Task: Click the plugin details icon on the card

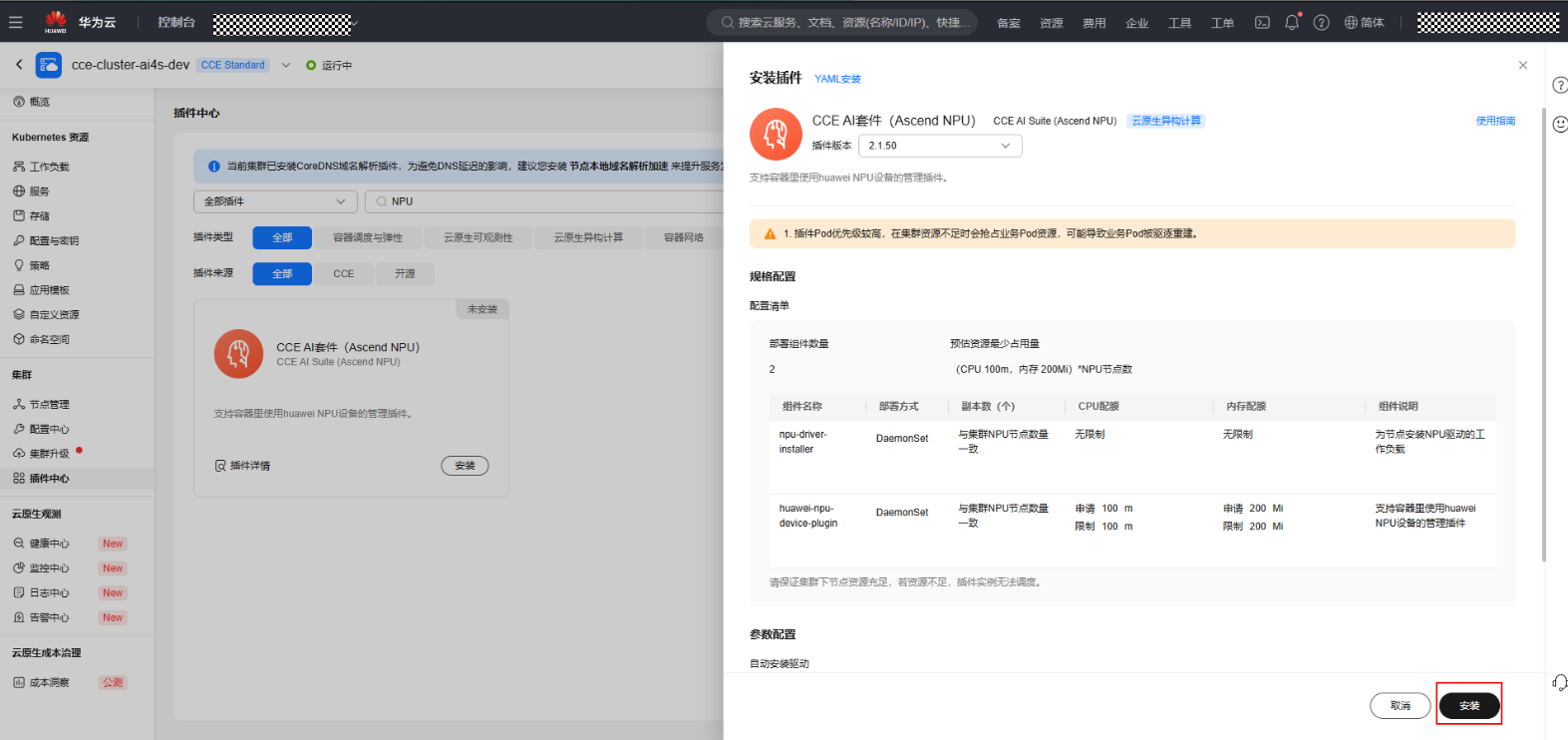Action: click(x=220, y=466)
